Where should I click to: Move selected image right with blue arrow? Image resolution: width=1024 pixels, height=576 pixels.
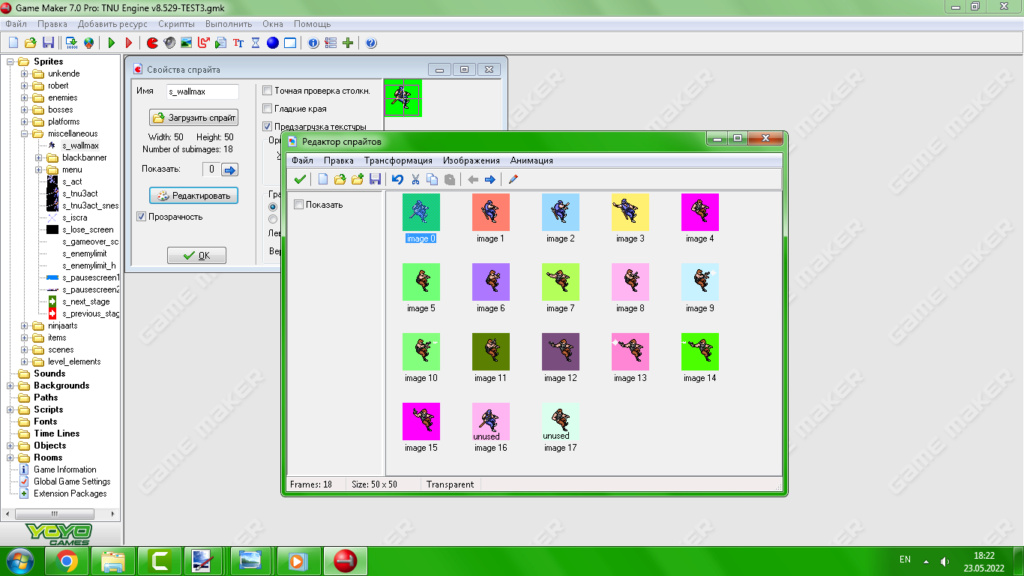click(x=490, y=179)
